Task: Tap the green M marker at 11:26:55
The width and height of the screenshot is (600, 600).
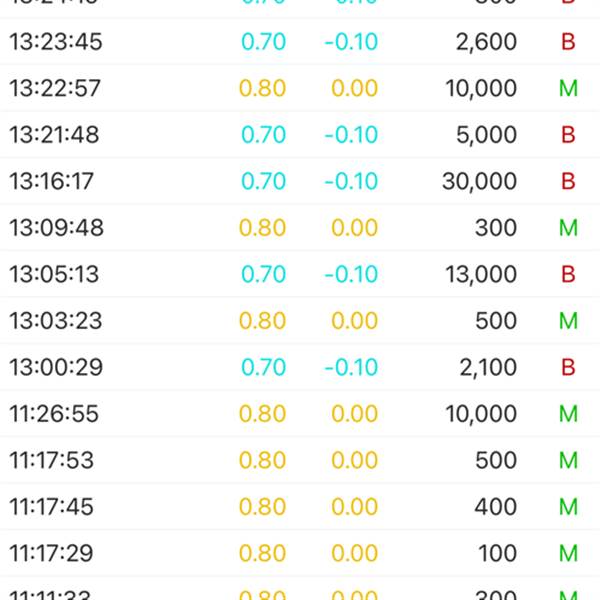Action: coord(568,414)
